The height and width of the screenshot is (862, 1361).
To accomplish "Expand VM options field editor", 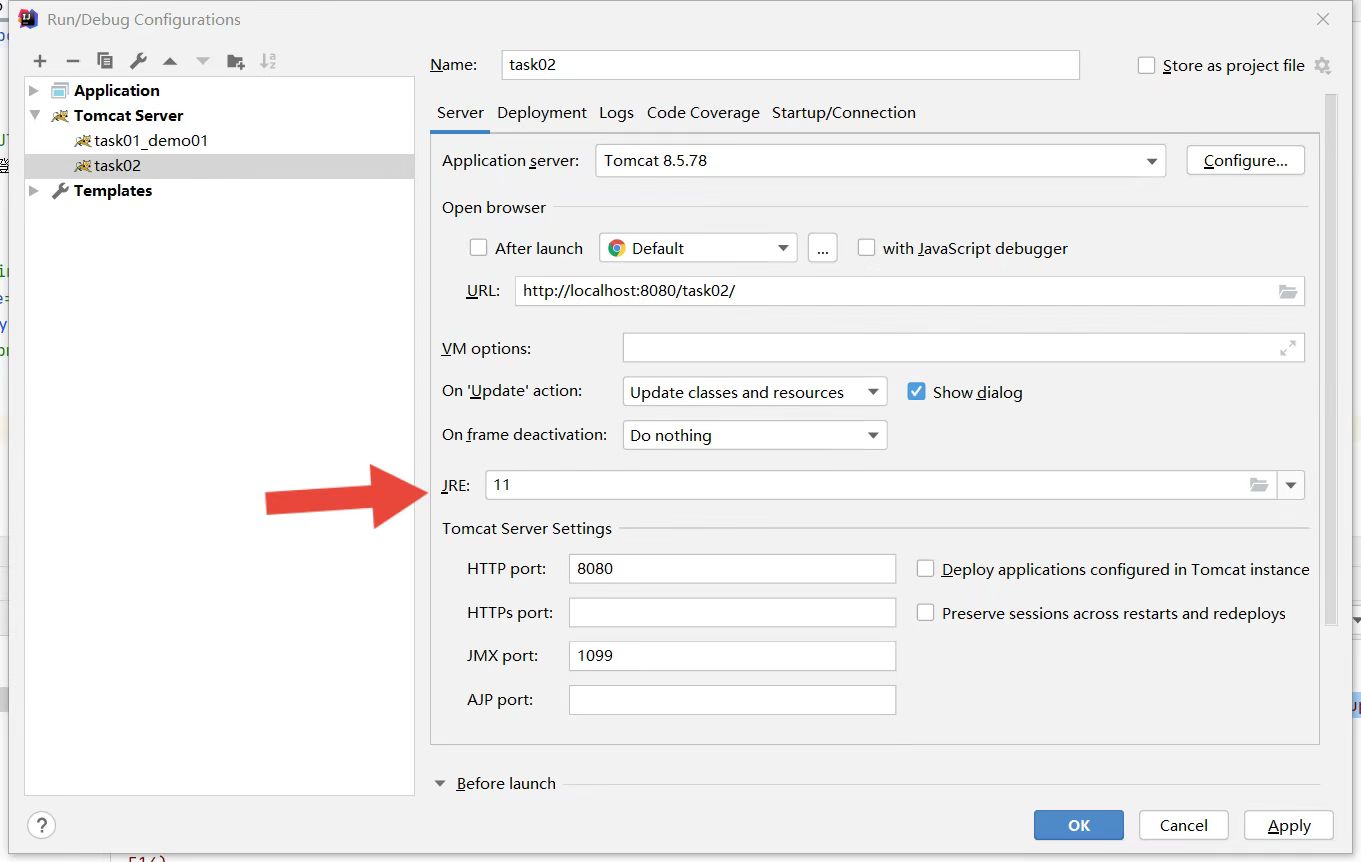I will pos(1288,348).
